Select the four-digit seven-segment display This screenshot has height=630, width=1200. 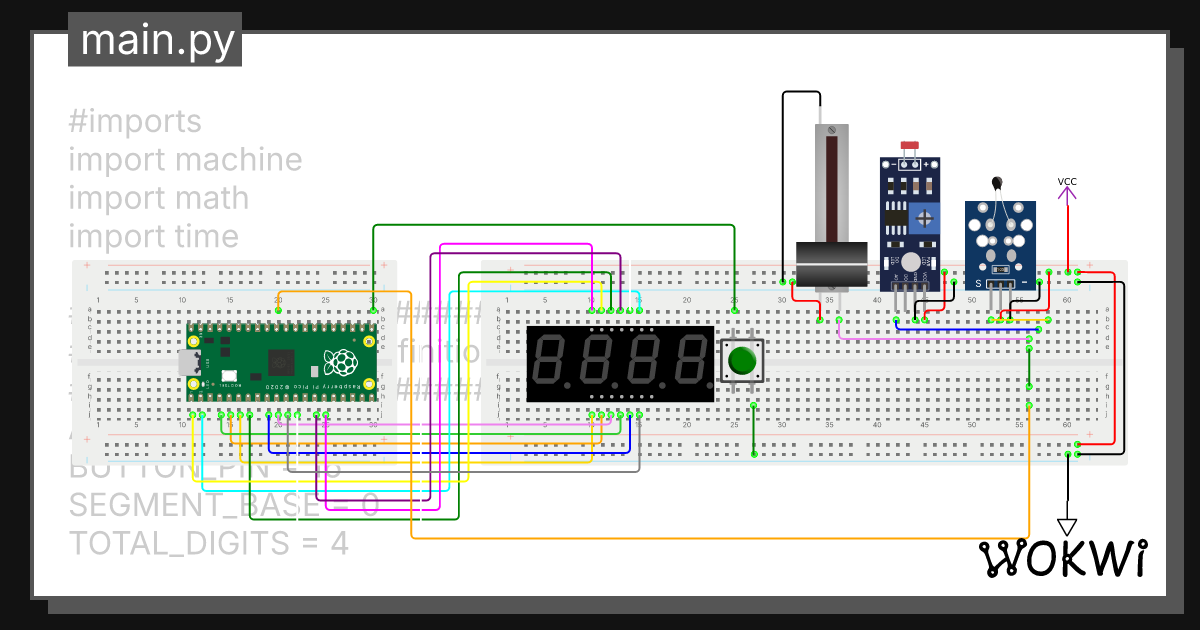620,364
